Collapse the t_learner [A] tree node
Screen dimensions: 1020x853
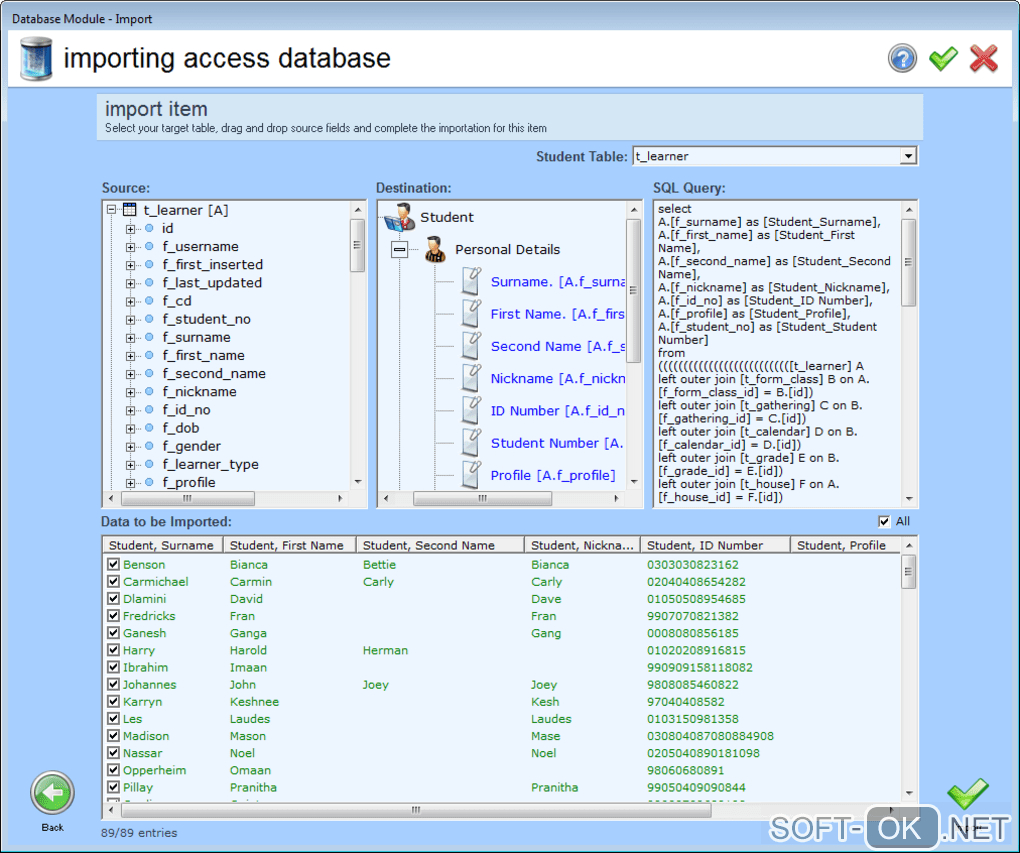(111, 210)
